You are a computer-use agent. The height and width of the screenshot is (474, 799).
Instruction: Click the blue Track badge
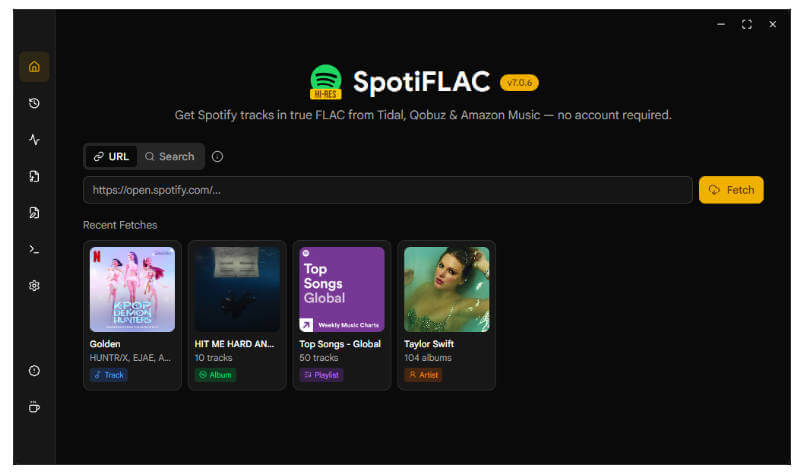tap(109, 375)
